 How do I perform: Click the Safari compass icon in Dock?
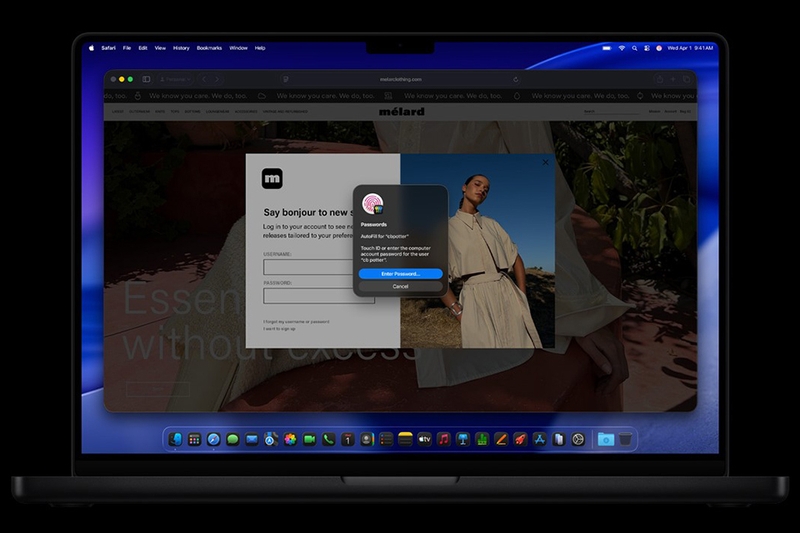click(214, 439)
